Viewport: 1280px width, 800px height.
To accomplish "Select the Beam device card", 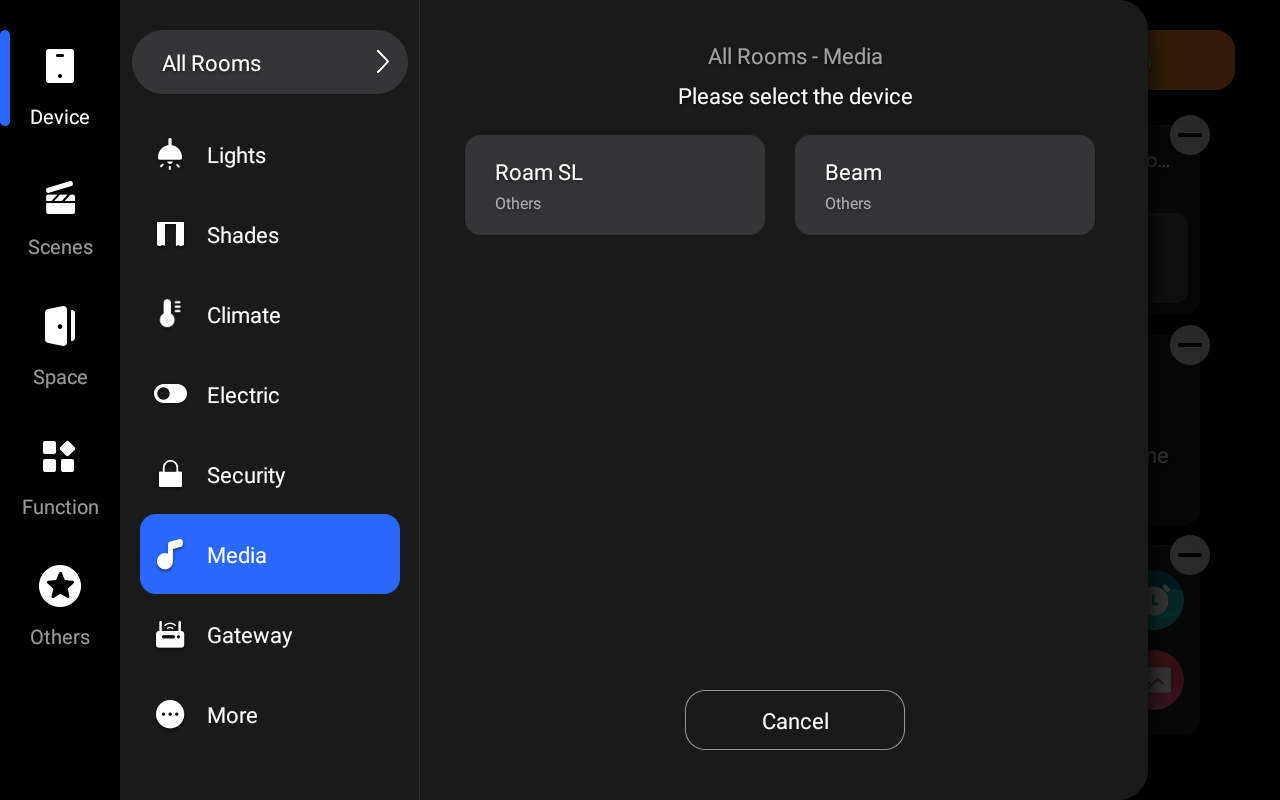I will [945, 185].
